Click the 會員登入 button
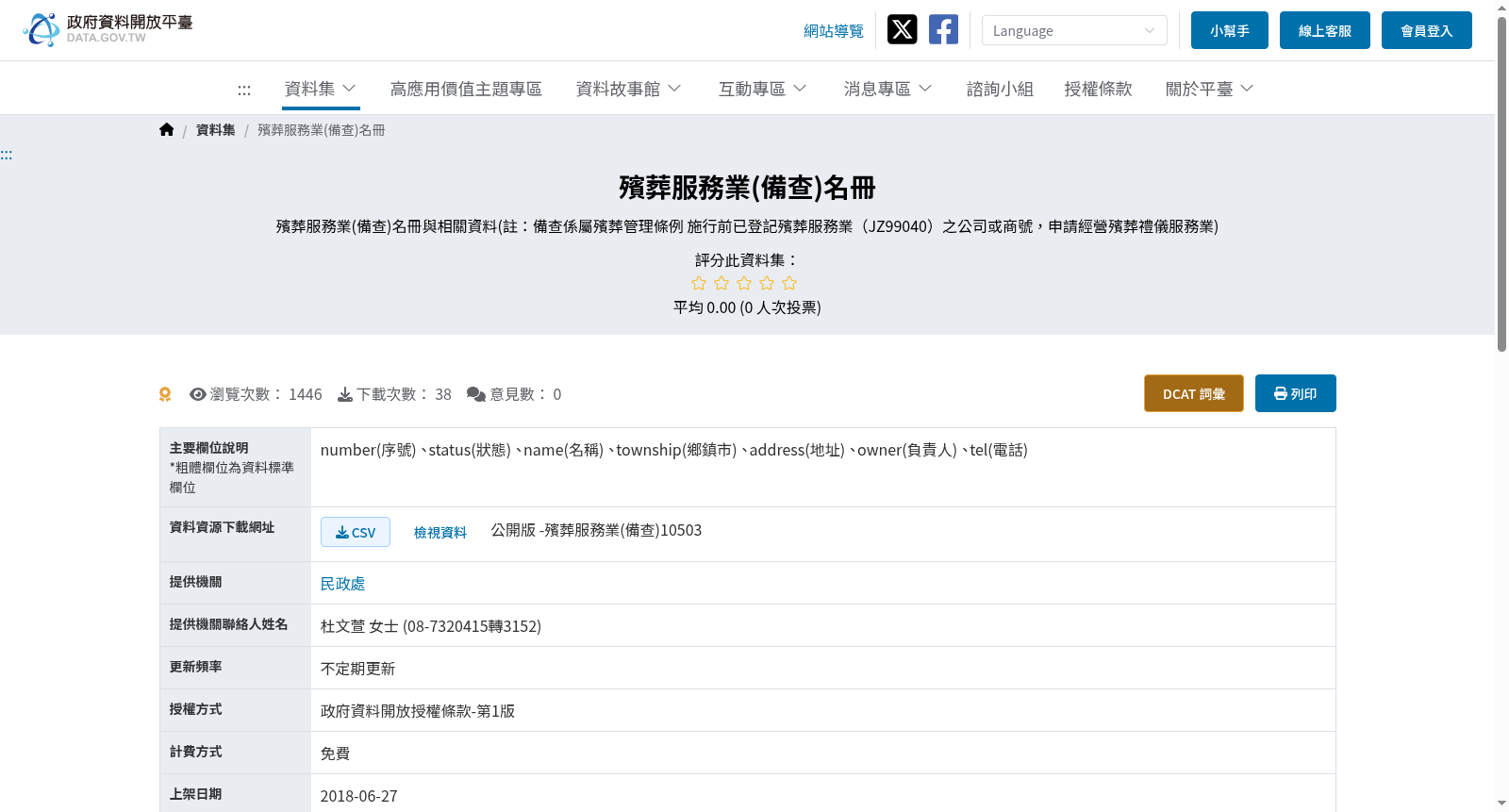This screenshot has height=812, width=1509. point(1427,30)
